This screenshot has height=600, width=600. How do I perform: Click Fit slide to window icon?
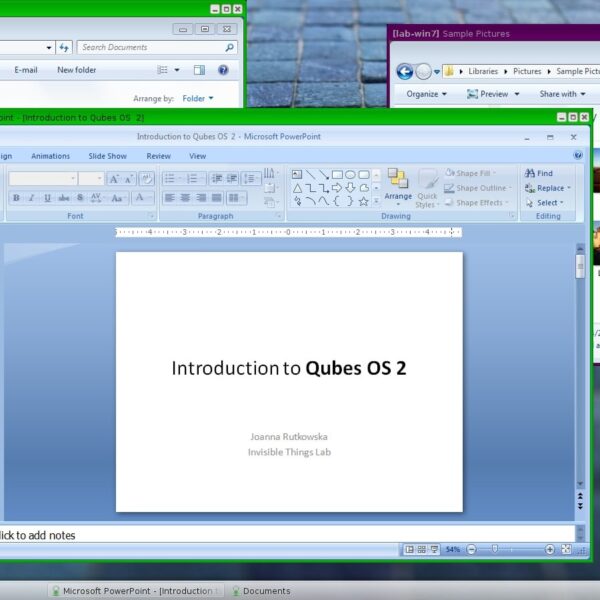coord(566,549)
